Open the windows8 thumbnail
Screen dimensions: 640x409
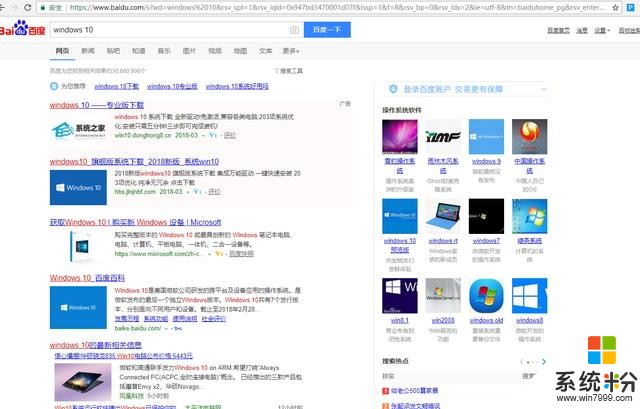pos(529,296)
